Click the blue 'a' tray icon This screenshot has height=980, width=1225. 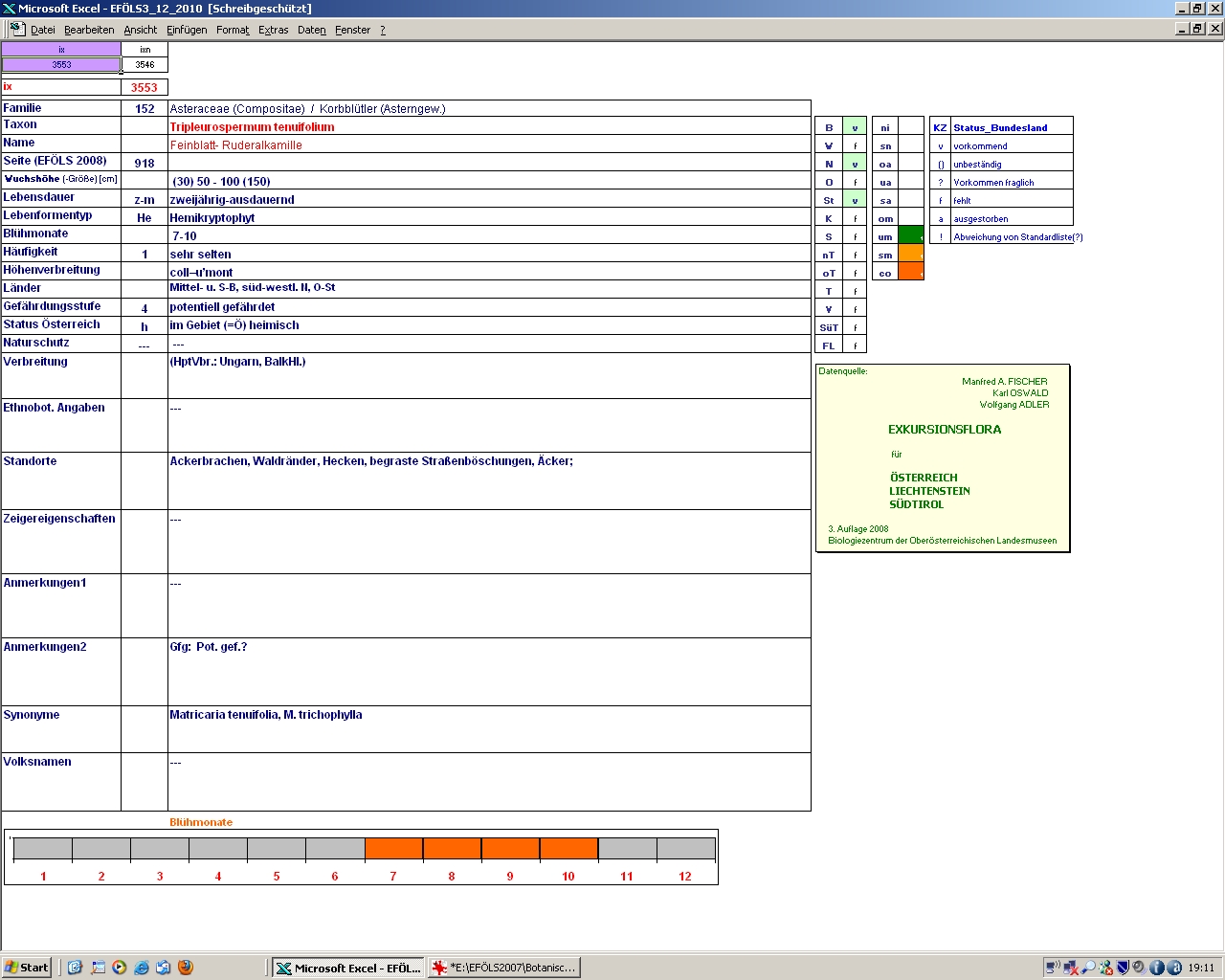click(1174, 968)
